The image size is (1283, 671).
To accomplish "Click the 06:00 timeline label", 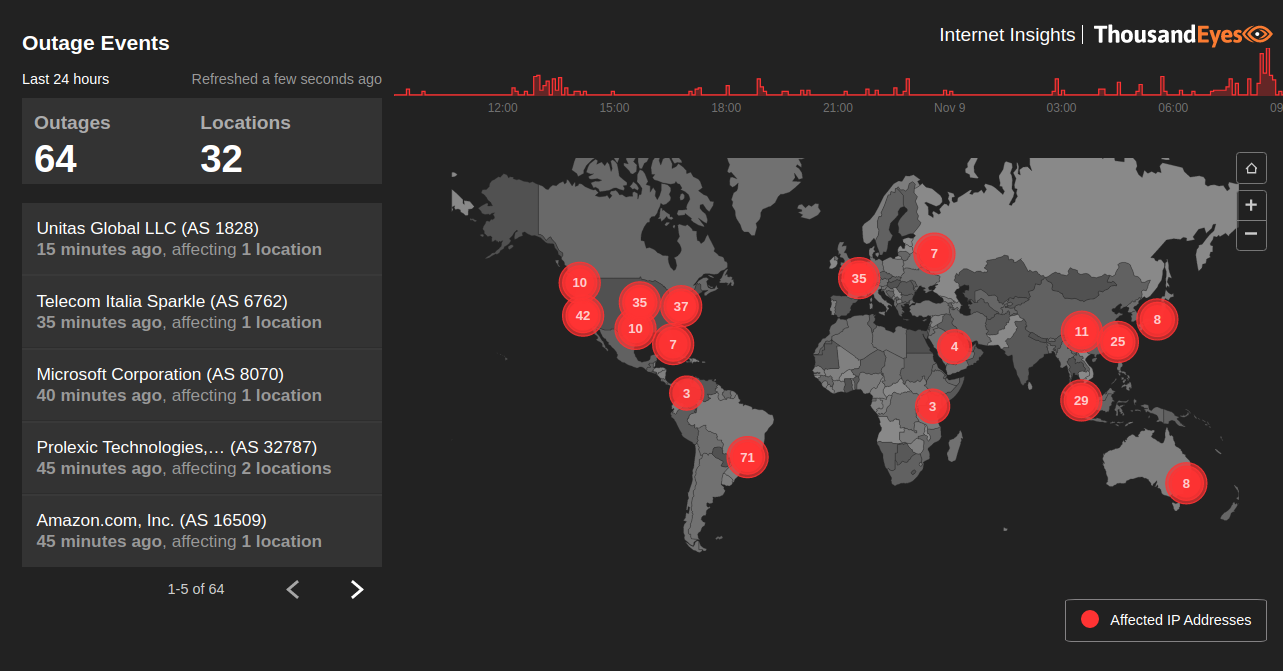I will pyautogui.click(x=1173, y=108).
